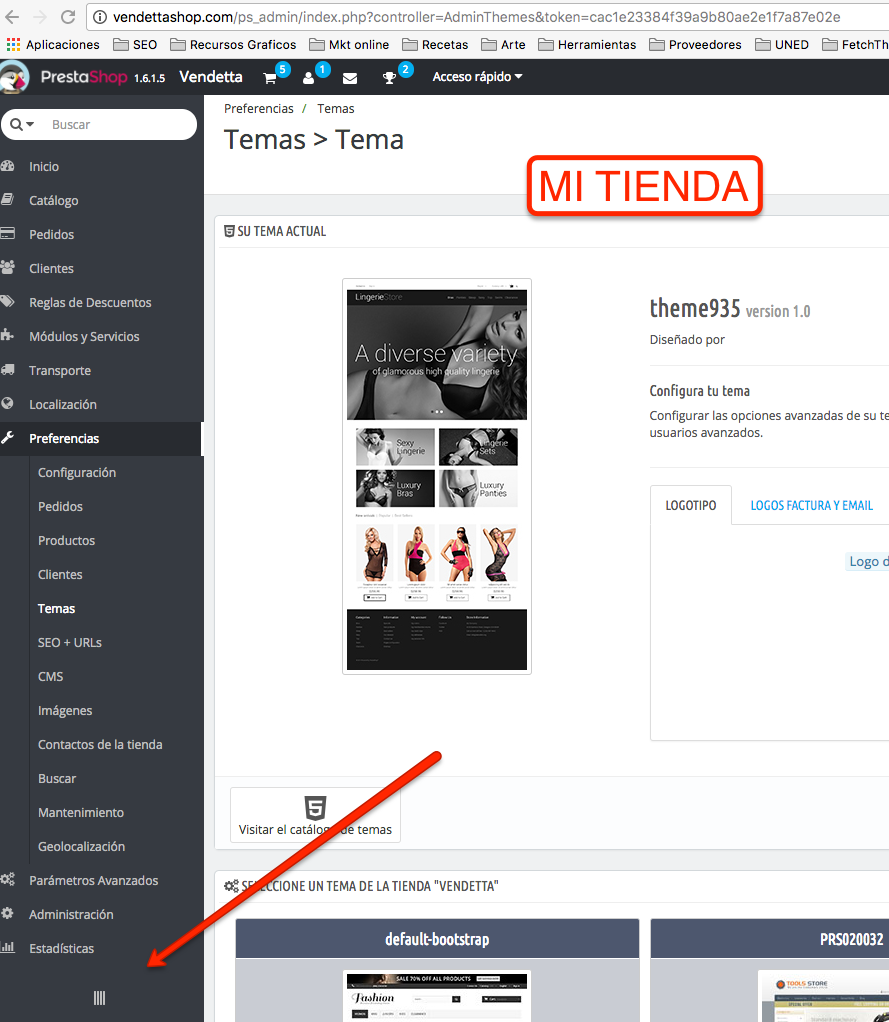View site info icon in address bar
889x1022 pixels.
tap(100, 17)
